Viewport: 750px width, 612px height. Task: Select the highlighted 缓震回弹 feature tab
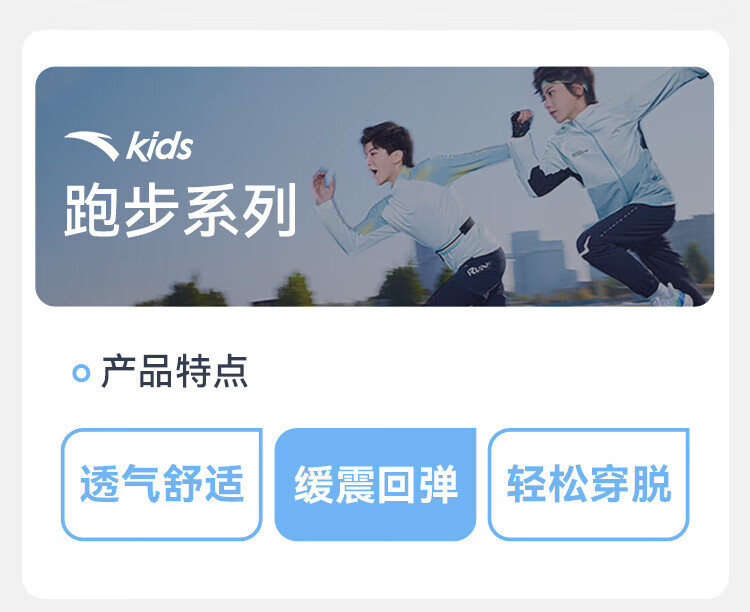[x=375, y=484]
